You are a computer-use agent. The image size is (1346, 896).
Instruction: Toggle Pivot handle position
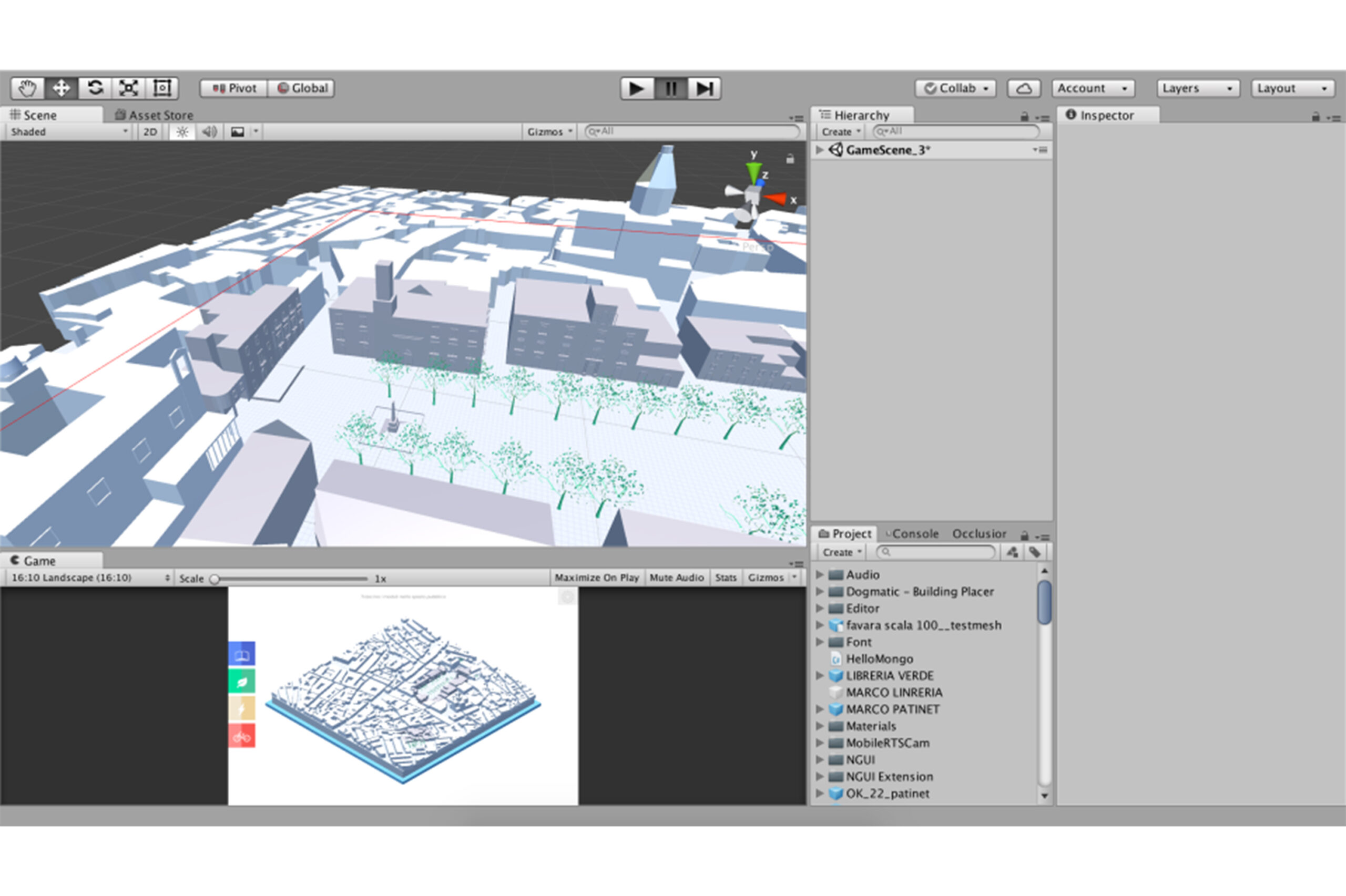(x=234, y=89)
